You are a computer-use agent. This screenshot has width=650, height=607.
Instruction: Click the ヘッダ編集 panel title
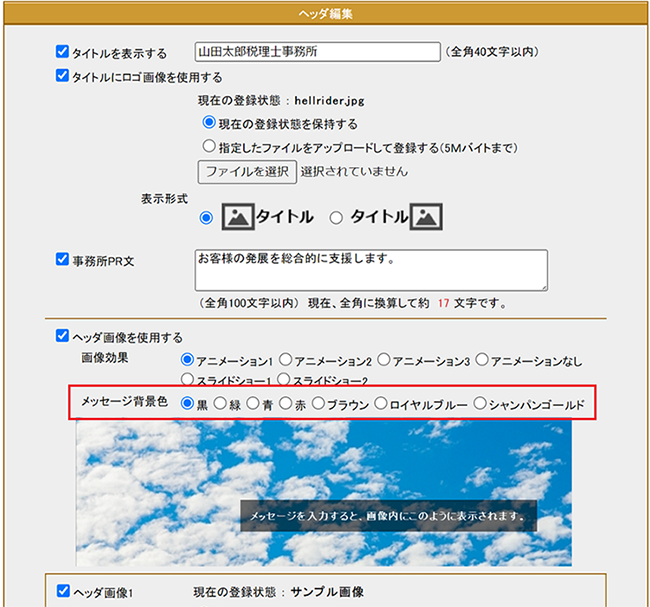point(325,14)
